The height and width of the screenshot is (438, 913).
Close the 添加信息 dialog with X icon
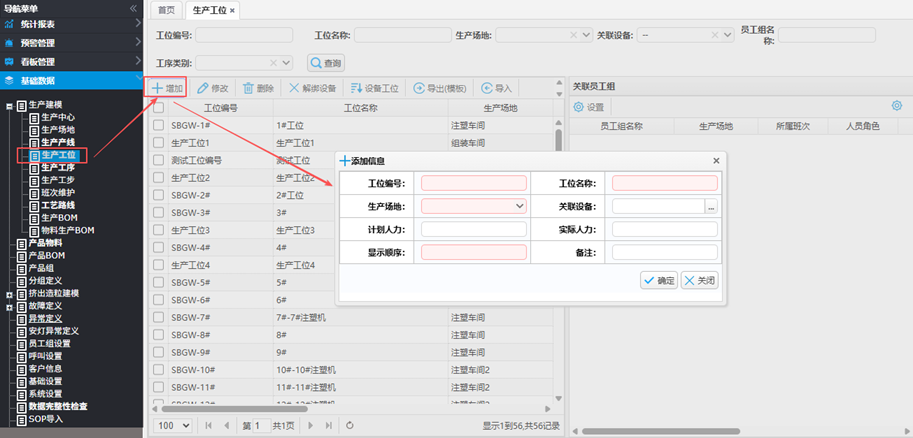coord(716,161)
